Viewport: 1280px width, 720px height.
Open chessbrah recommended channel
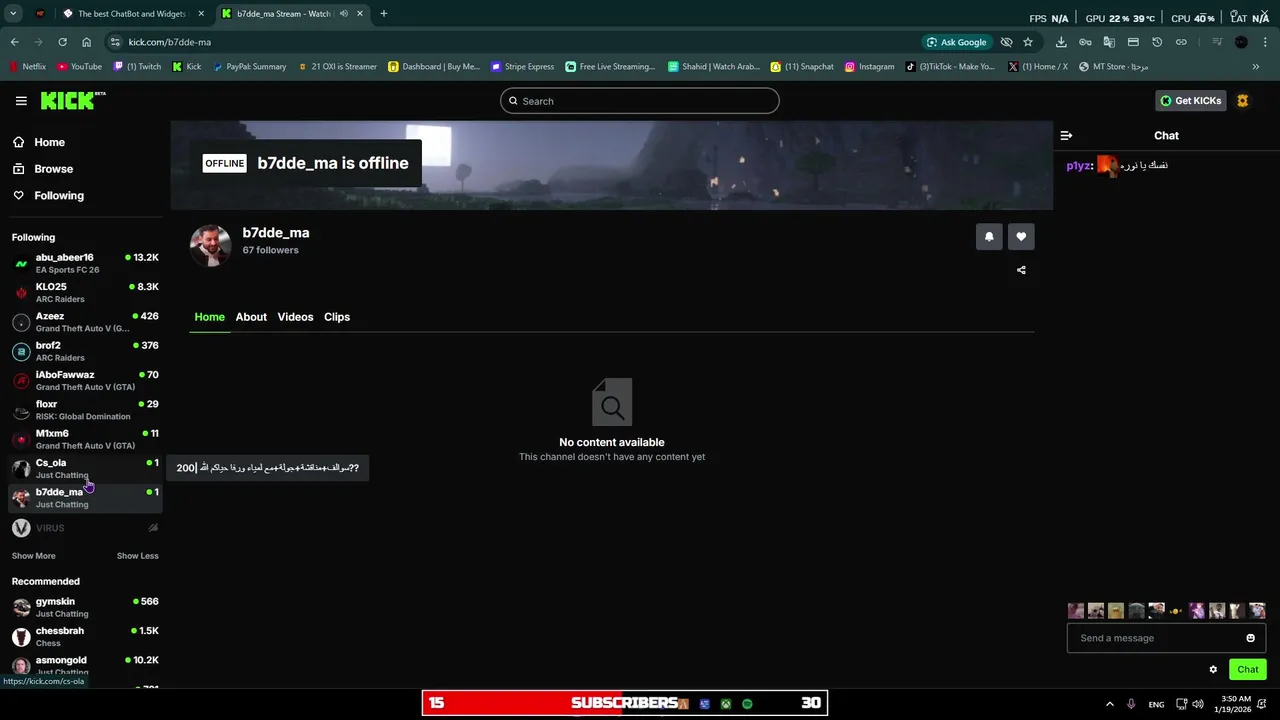[x=85, y=637]
